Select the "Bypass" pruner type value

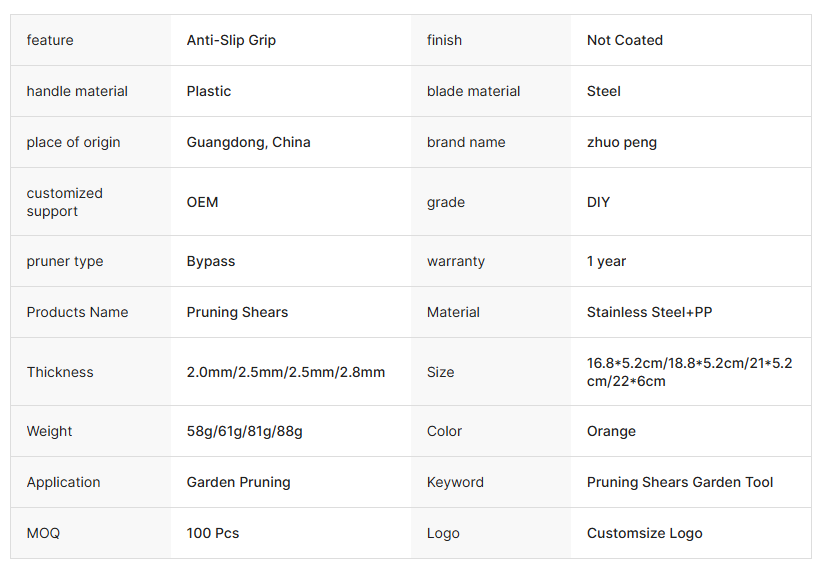tap(210, 261)
